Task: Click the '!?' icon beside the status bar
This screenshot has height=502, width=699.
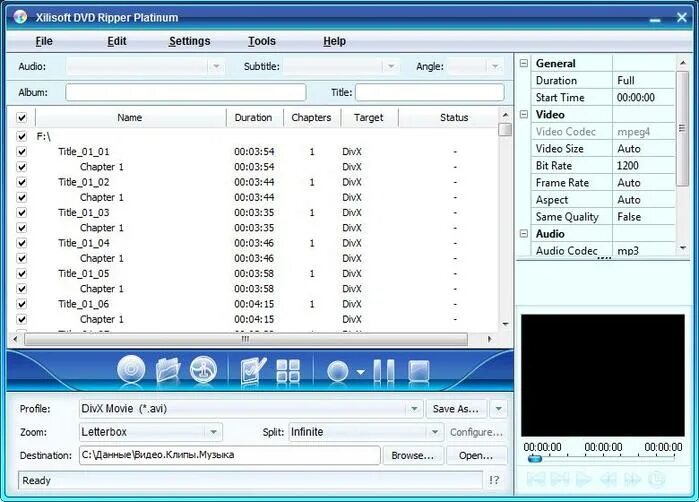Action: (494, 480)
